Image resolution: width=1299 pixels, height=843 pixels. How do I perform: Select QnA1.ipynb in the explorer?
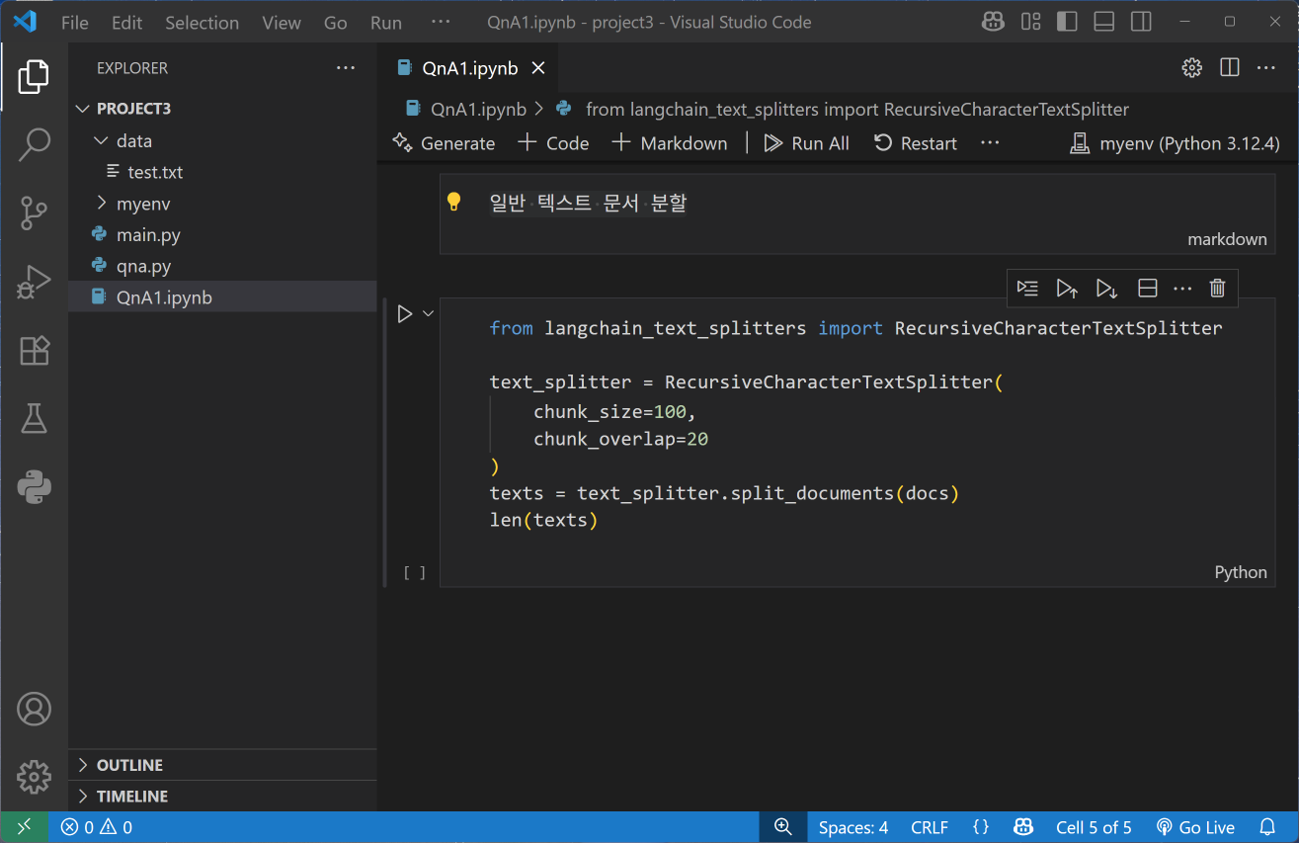click(x=223, y=297)
